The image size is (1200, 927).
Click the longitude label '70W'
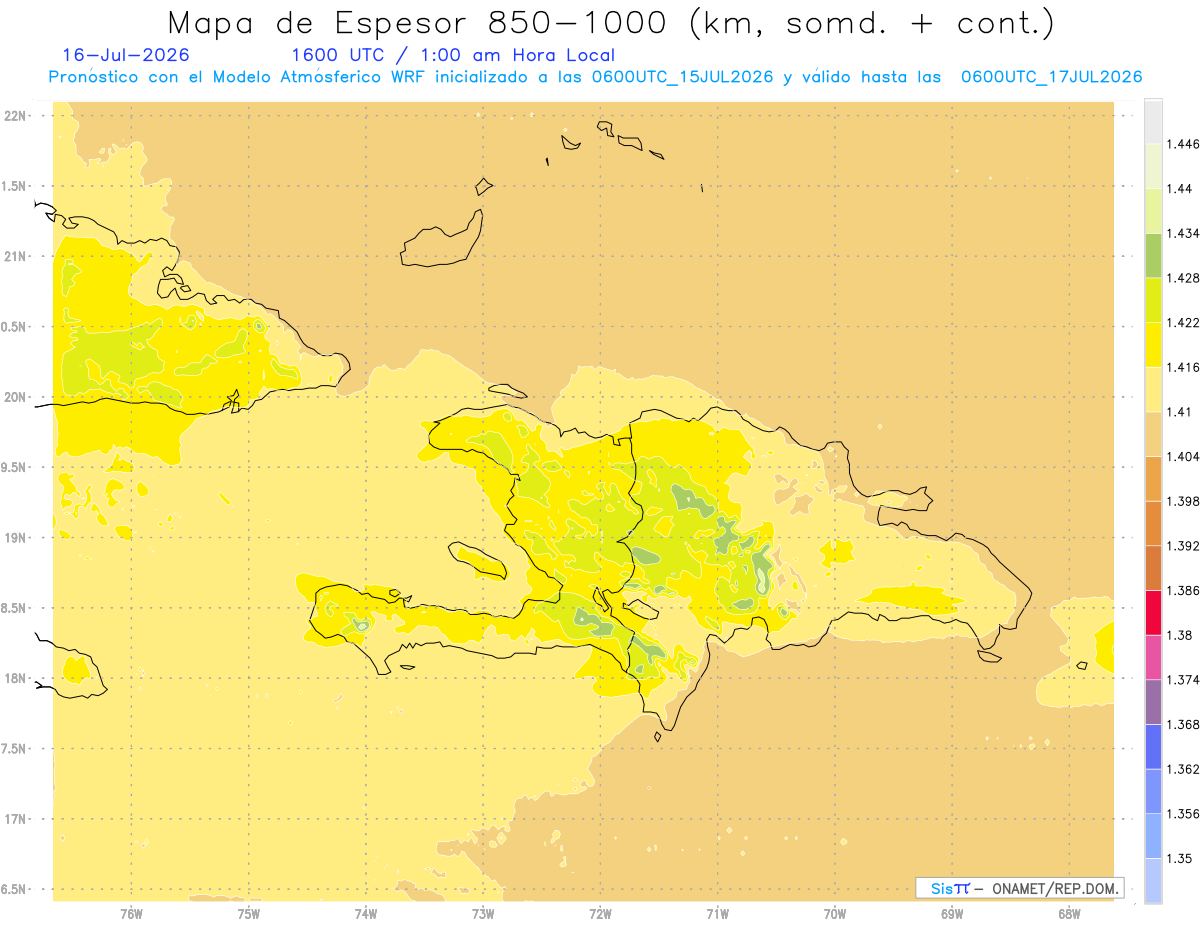(835, 913)
